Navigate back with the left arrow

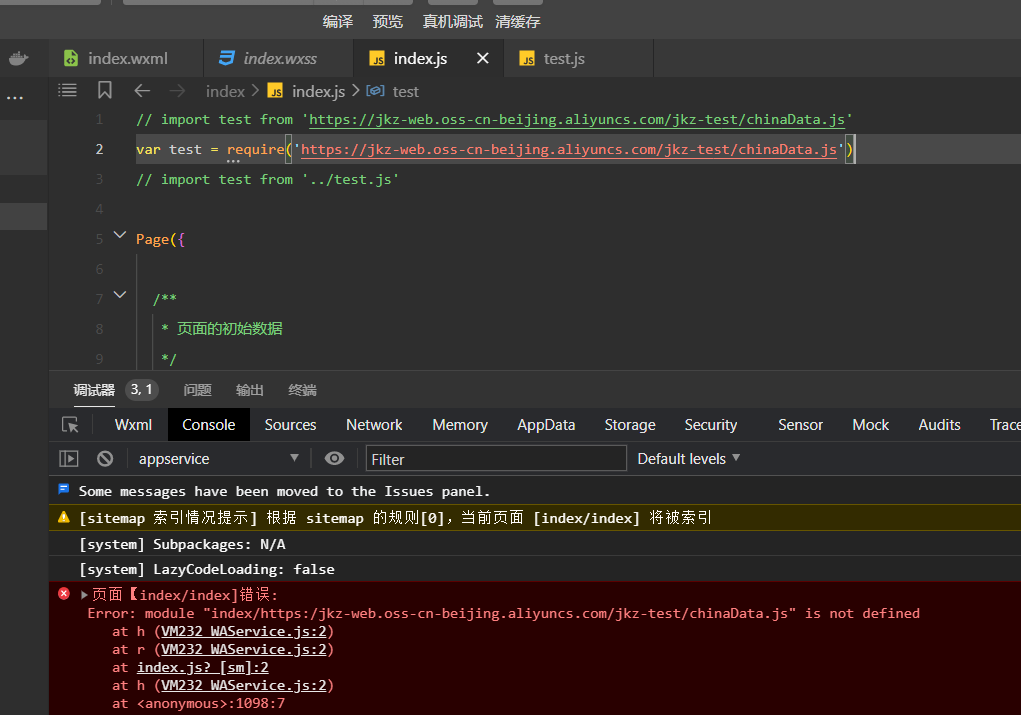pos(142,91)
